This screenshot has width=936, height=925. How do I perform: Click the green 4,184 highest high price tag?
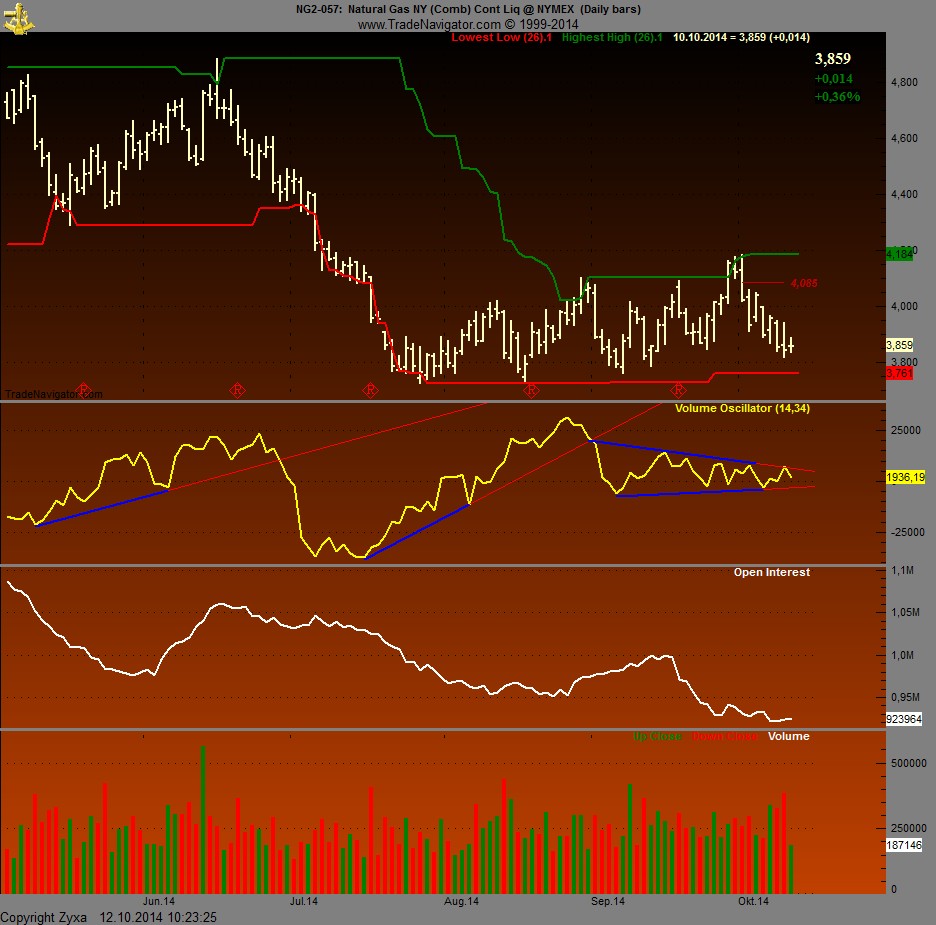(900, 255)
